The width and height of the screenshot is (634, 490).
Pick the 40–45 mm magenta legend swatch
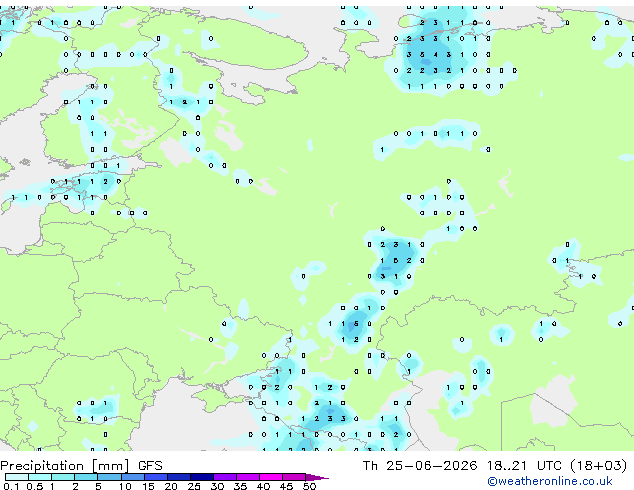271,477
